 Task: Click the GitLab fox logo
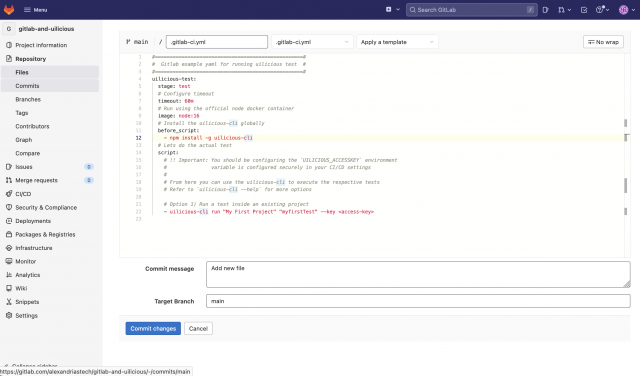tap(9, 9)
